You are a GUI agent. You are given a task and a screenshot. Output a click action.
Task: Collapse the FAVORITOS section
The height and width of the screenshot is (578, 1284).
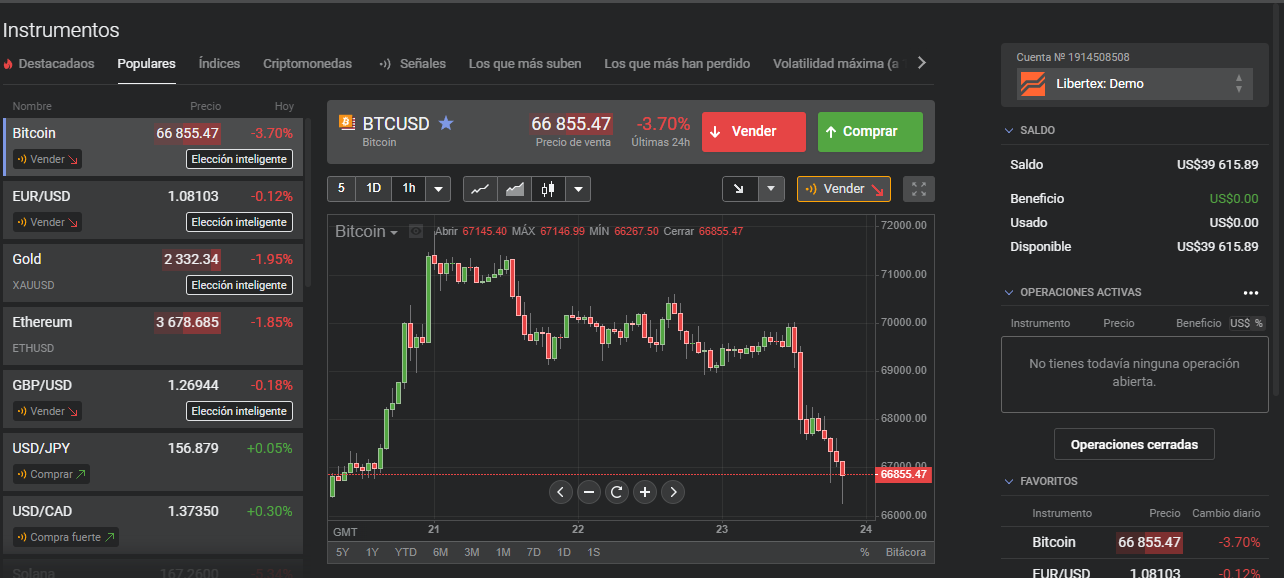tap(1009, 482)
